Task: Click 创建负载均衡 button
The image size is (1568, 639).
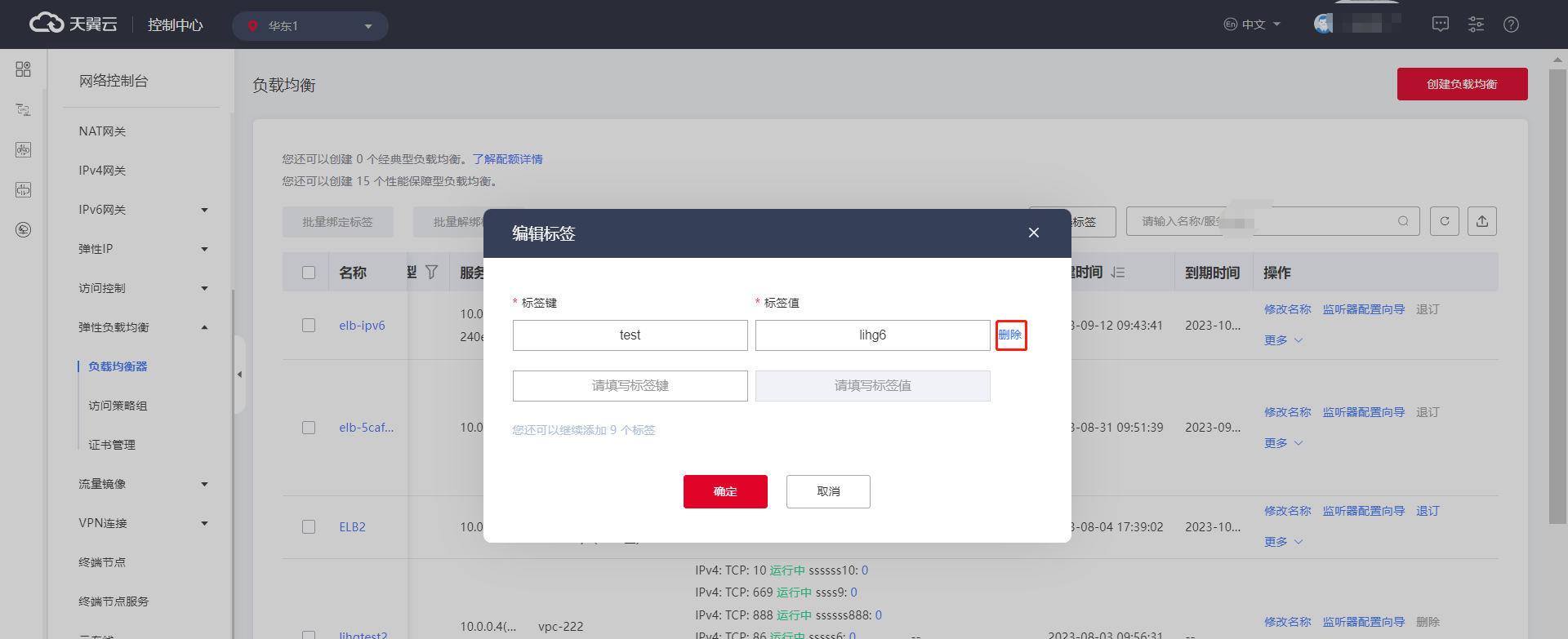Action: click(x=1462, y=84)
